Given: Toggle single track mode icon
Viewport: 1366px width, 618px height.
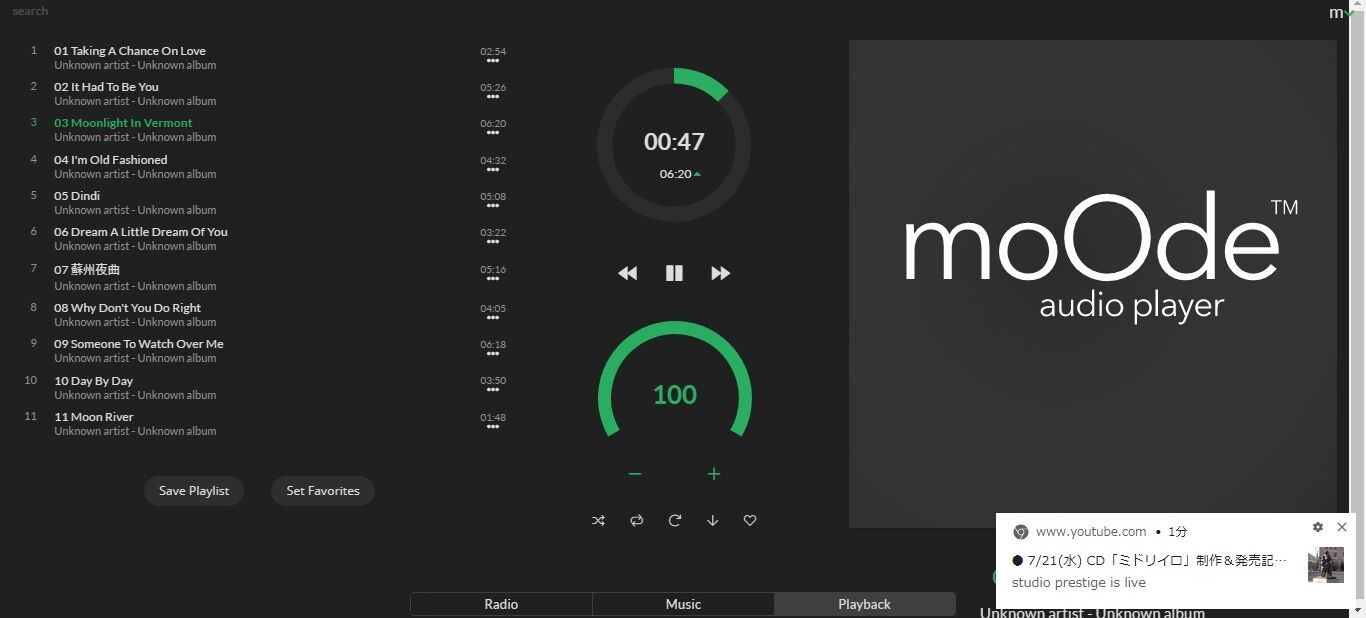Looking at the screenshot, I should 675,520.
